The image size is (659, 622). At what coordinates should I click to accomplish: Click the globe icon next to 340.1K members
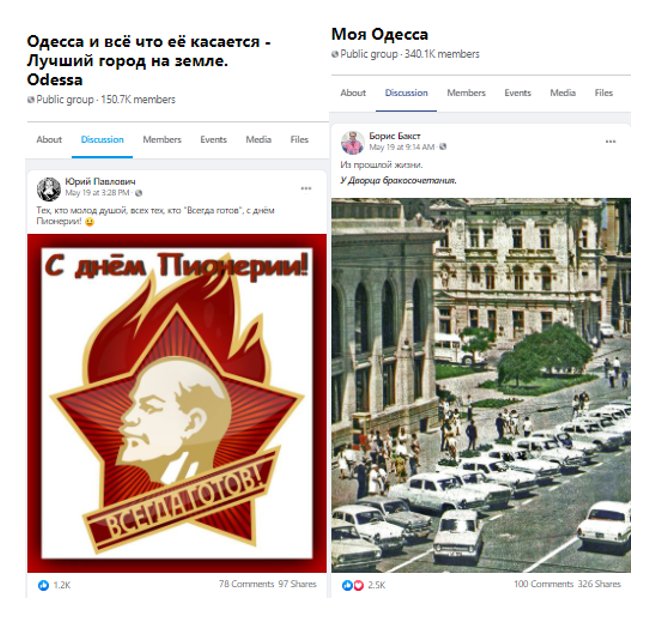tap(335, 54)
